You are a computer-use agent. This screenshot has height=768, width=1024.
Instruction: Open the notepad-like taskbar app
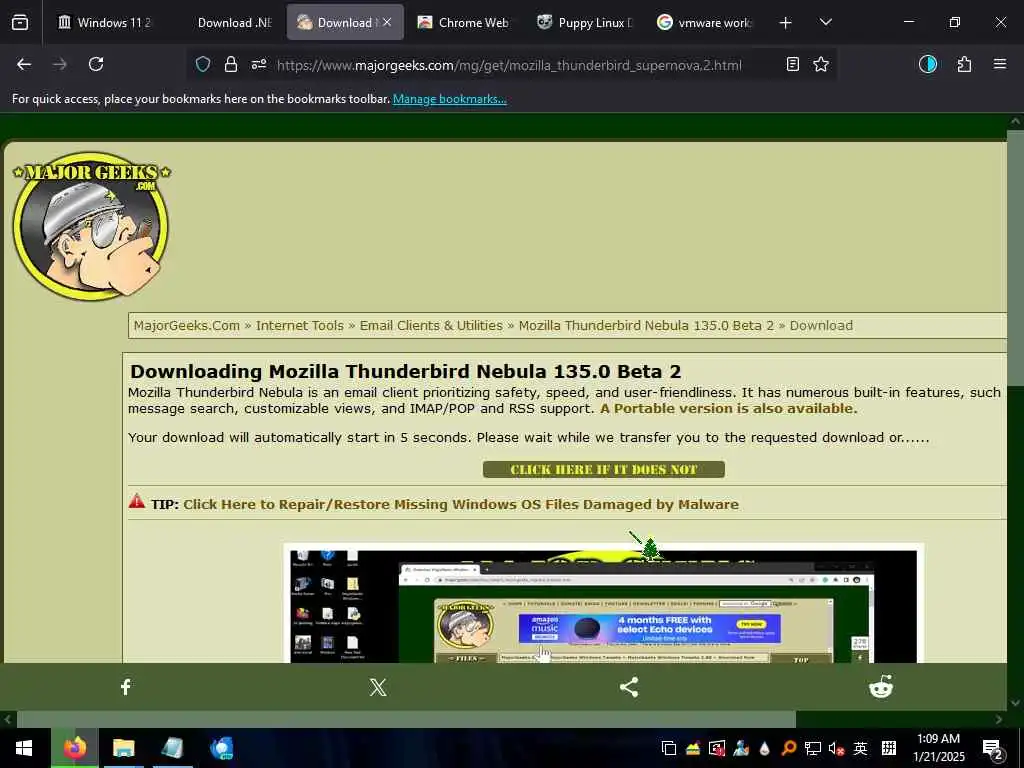coord(172,748)
